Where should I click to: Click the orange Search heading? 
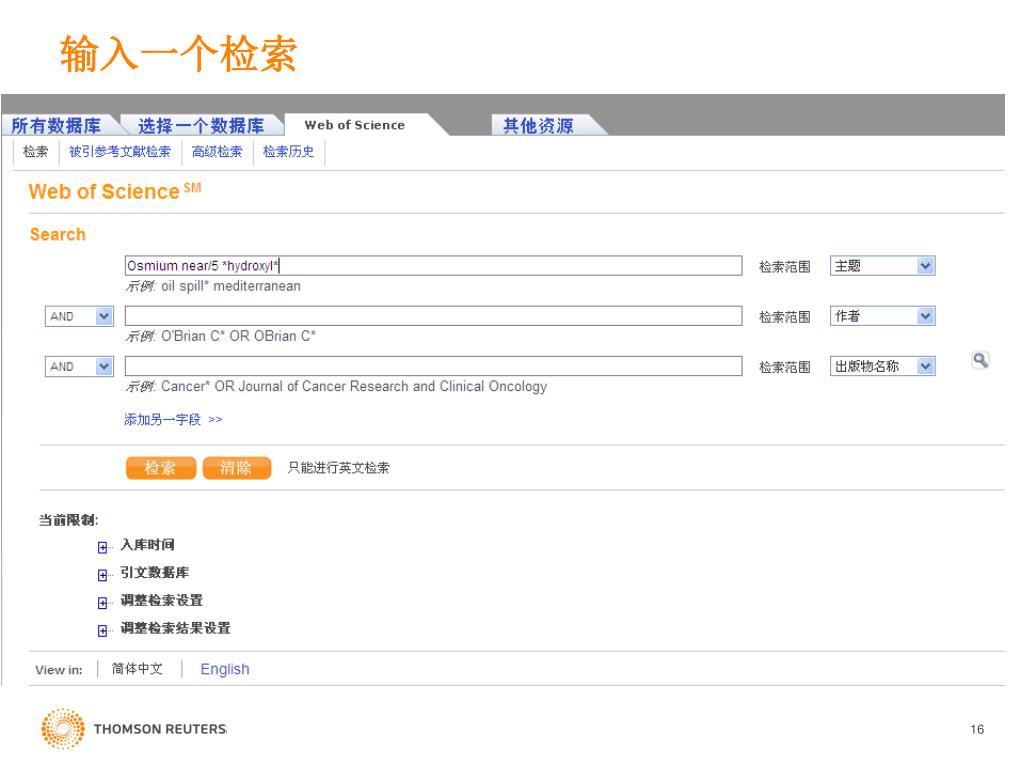click(x=57, y=234)
